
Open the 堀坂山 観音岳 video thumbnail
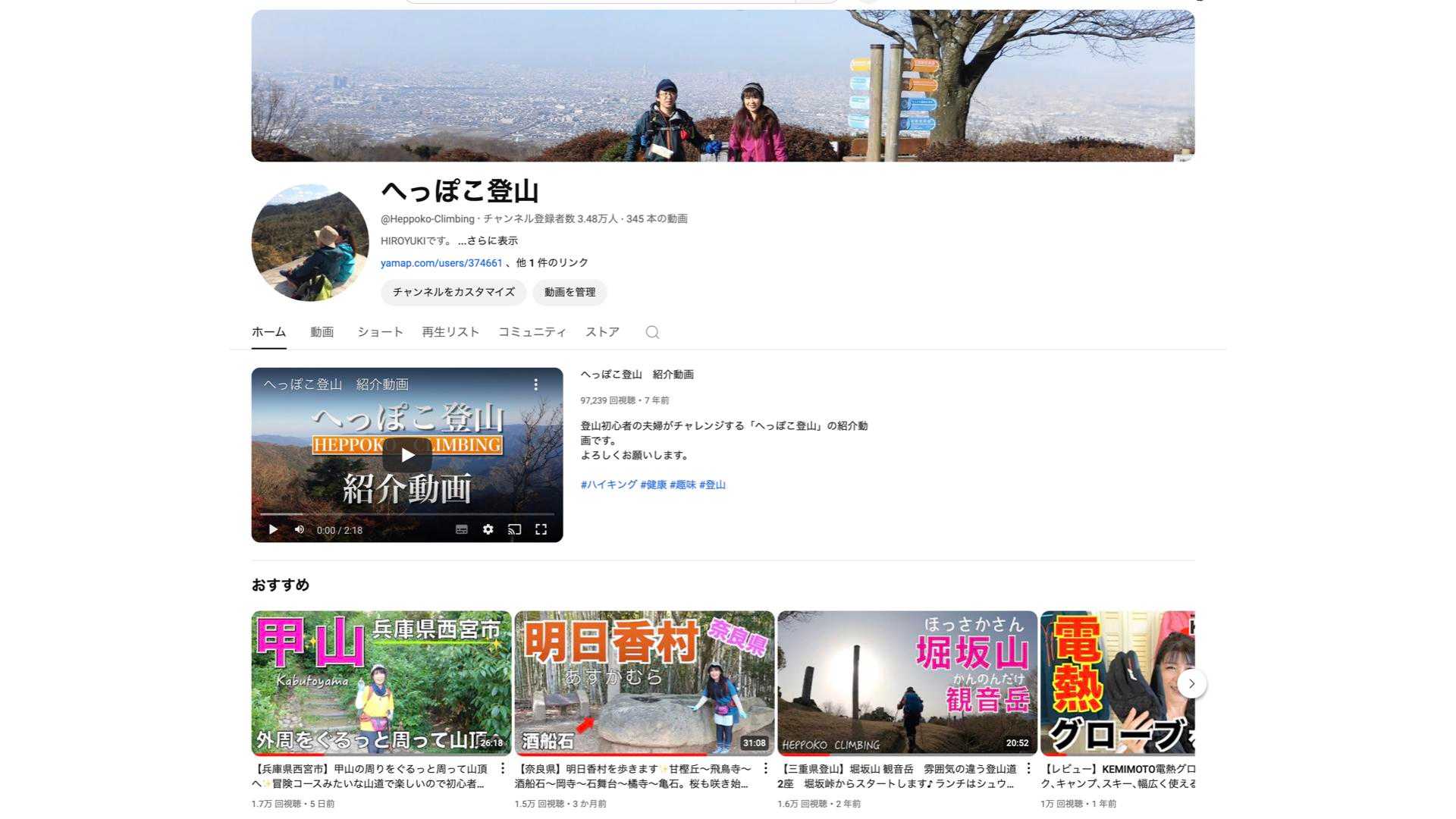point(907,682)
